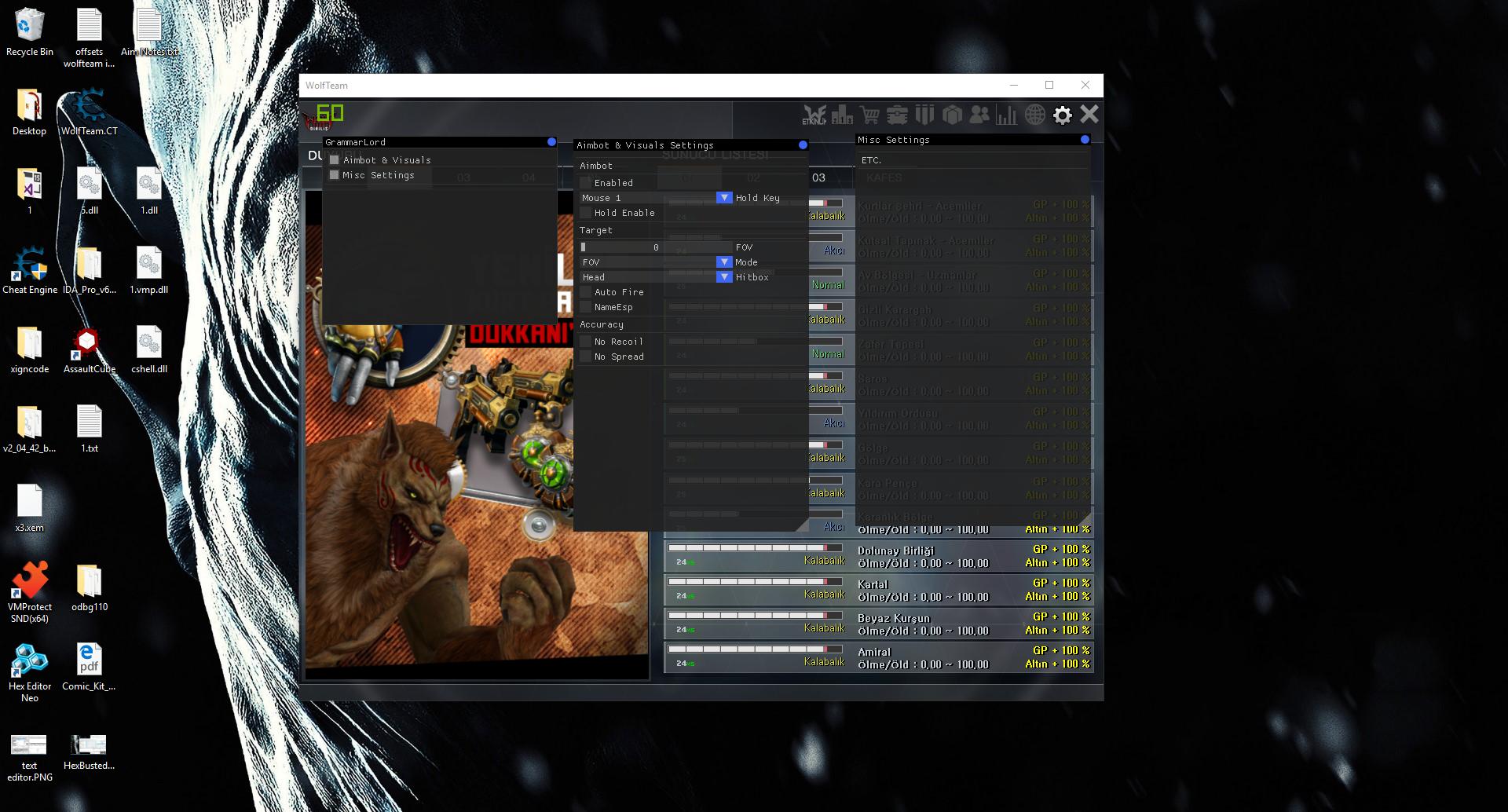Open the Recycle Bin desktop icon
This screenshot has height=812, width=1508.
[30, 34]
